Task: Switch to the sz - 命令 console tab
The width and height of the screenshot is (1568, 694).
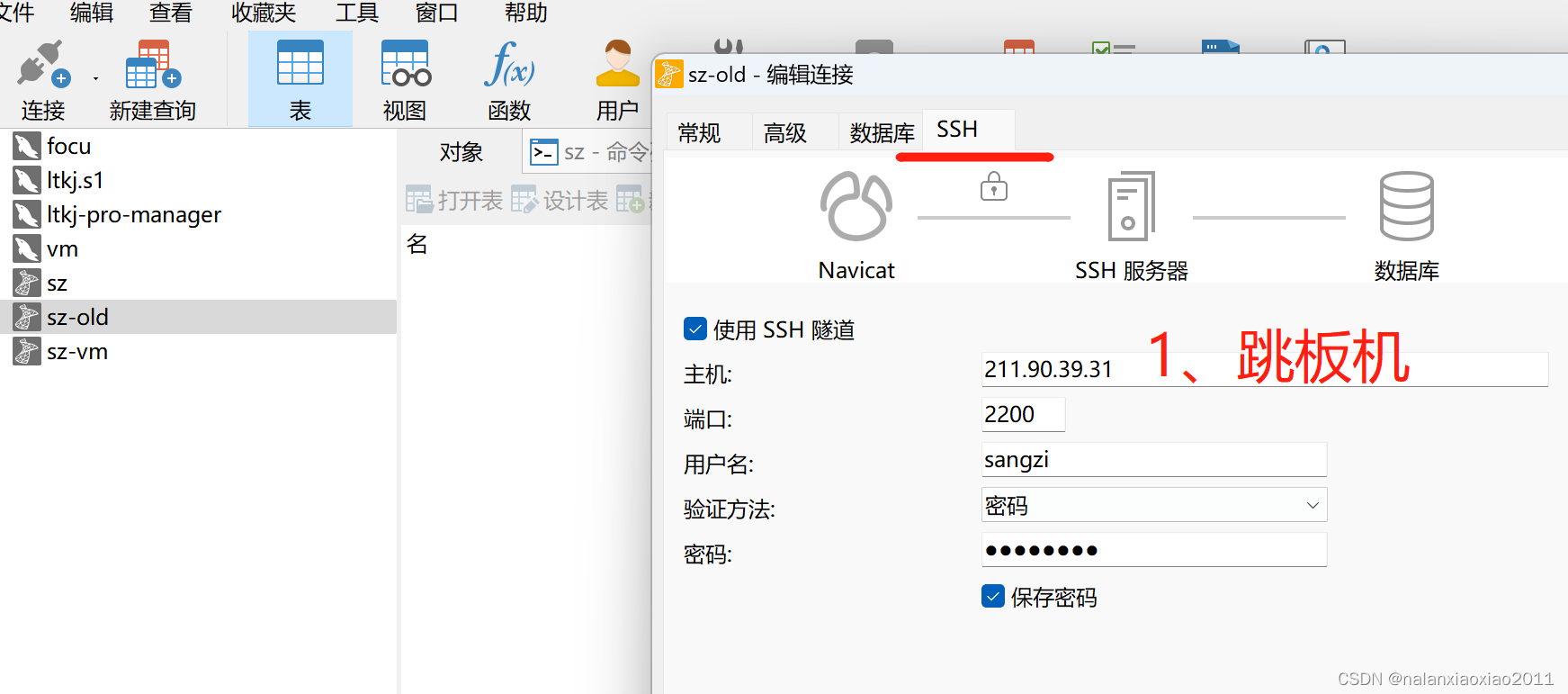Action: 588,152
